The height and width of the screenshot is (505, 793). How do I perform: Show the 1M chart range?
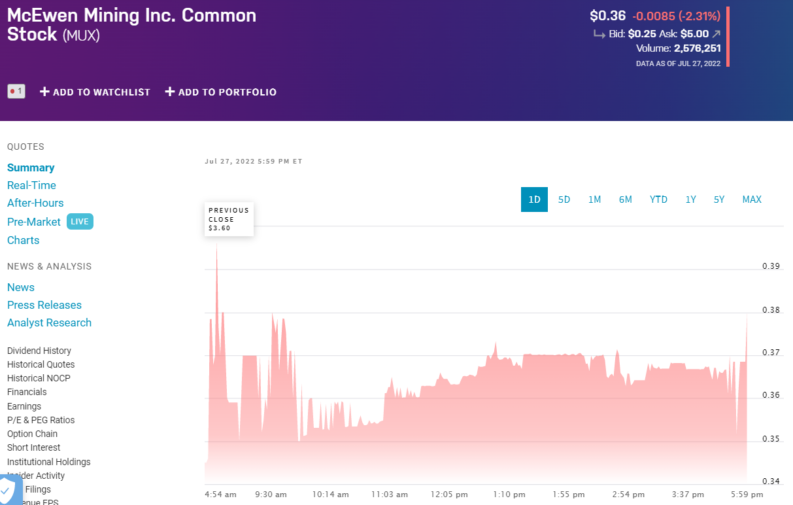pos(594,199)
